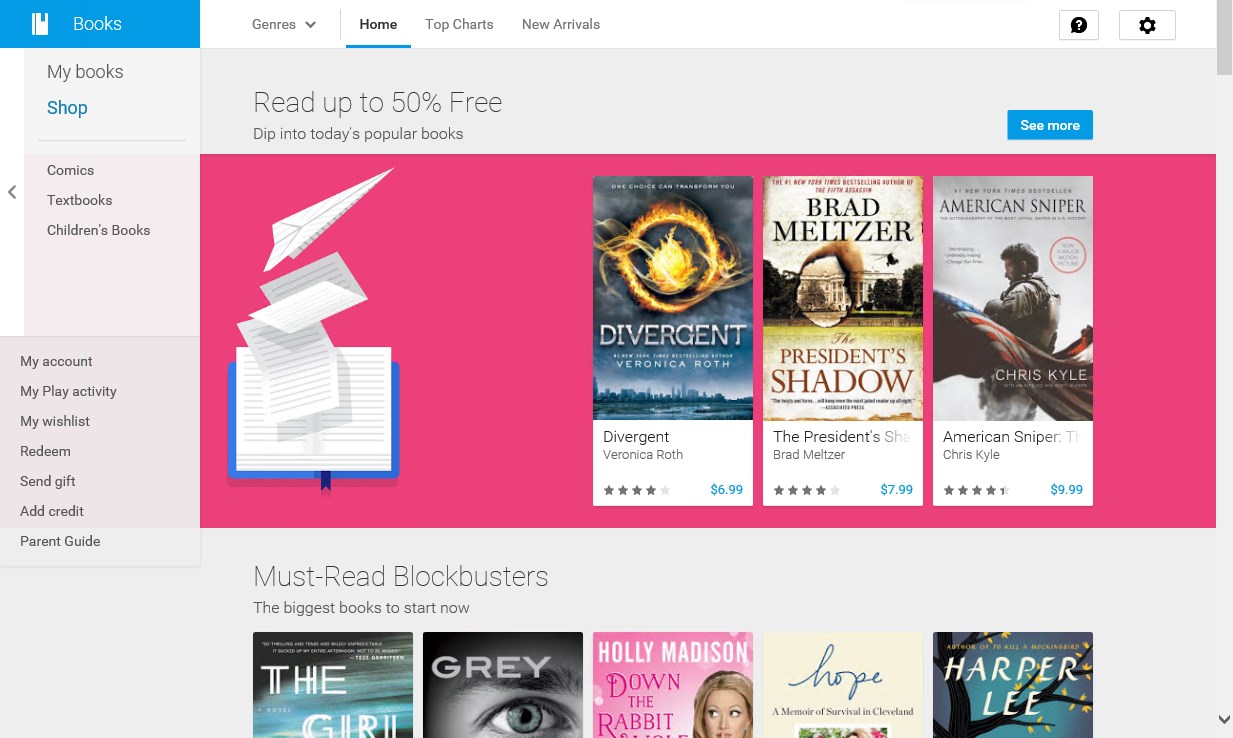Click the Divergent title text

(x=636, y=437)
